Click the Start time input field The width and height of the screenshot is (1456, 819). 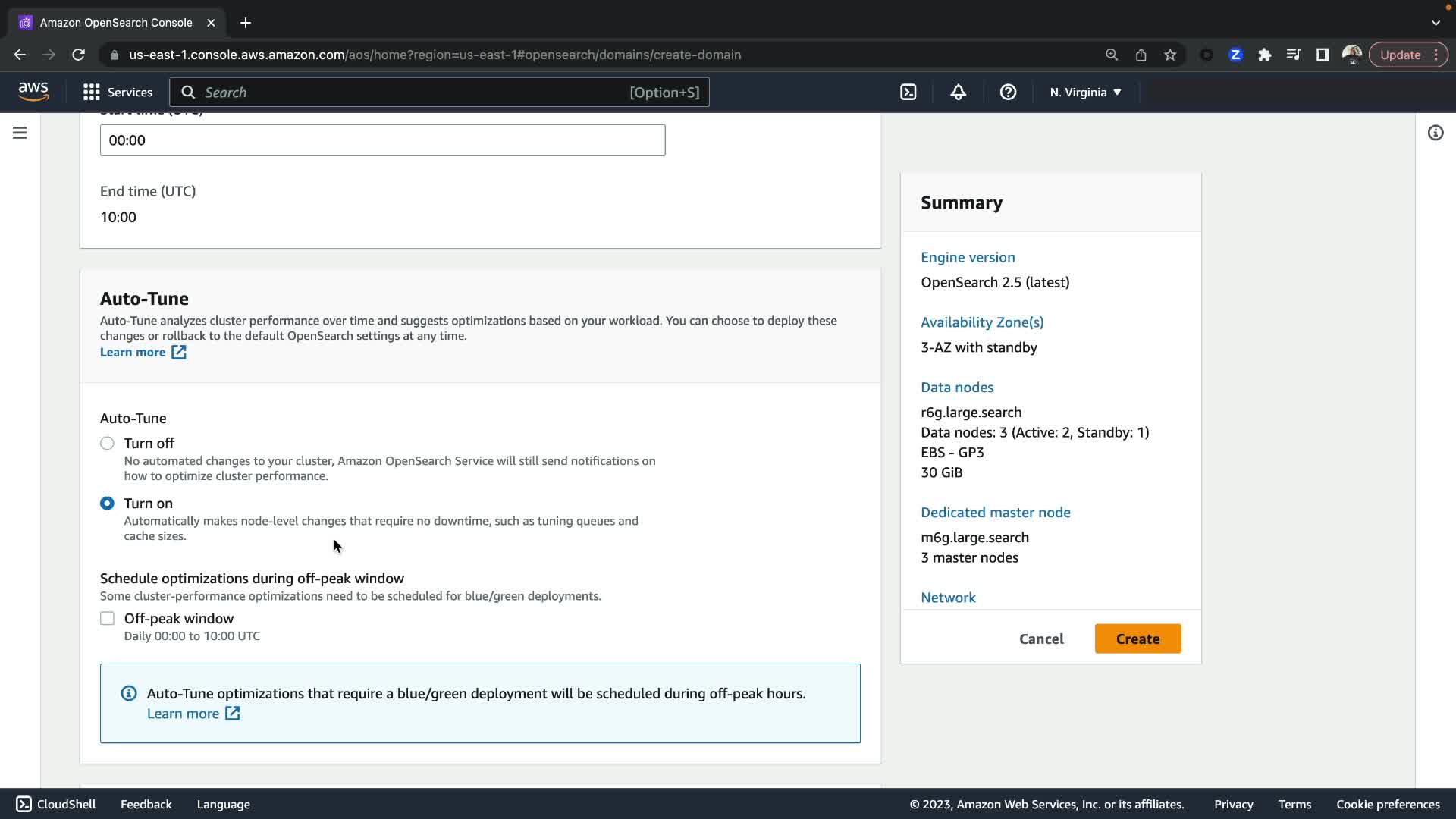(382, 140)
